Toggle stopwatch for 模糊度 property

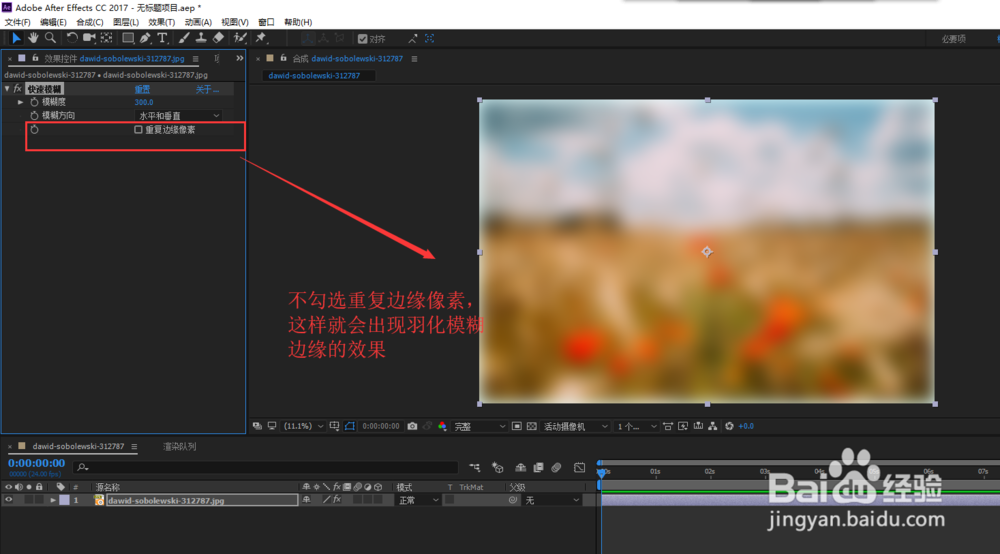pyautogui.click(x=34, y=102)
